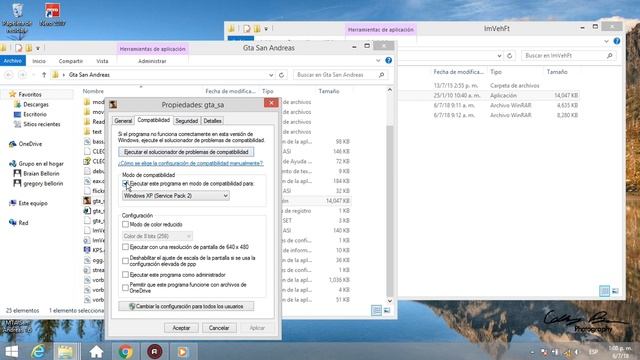The image size is (640, 360).
Task: Open File Explorer taskbar icon
Action: (x=65, y=351)
